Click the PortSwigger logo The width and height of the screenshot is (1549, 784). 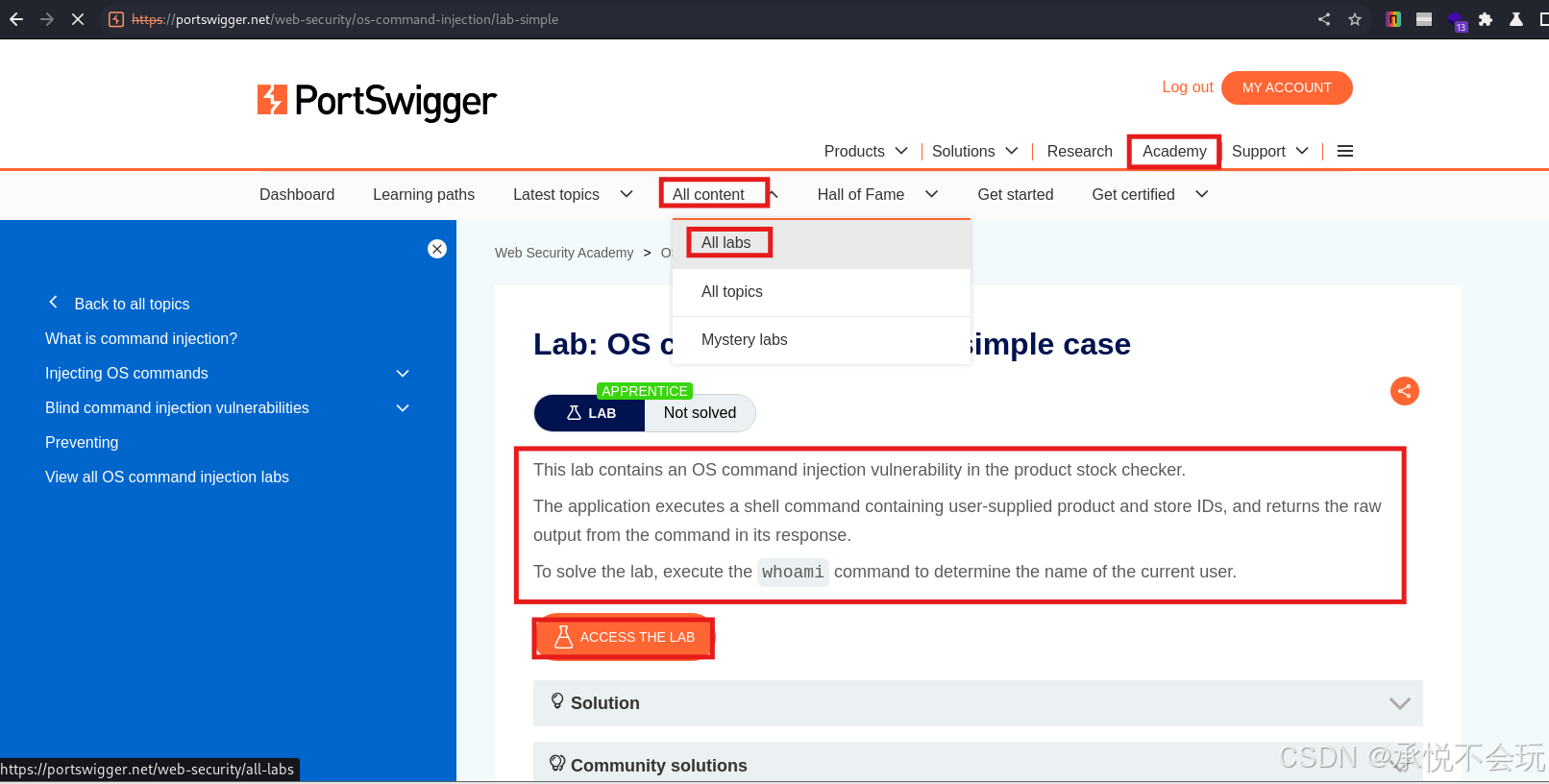tap(377, 101)
